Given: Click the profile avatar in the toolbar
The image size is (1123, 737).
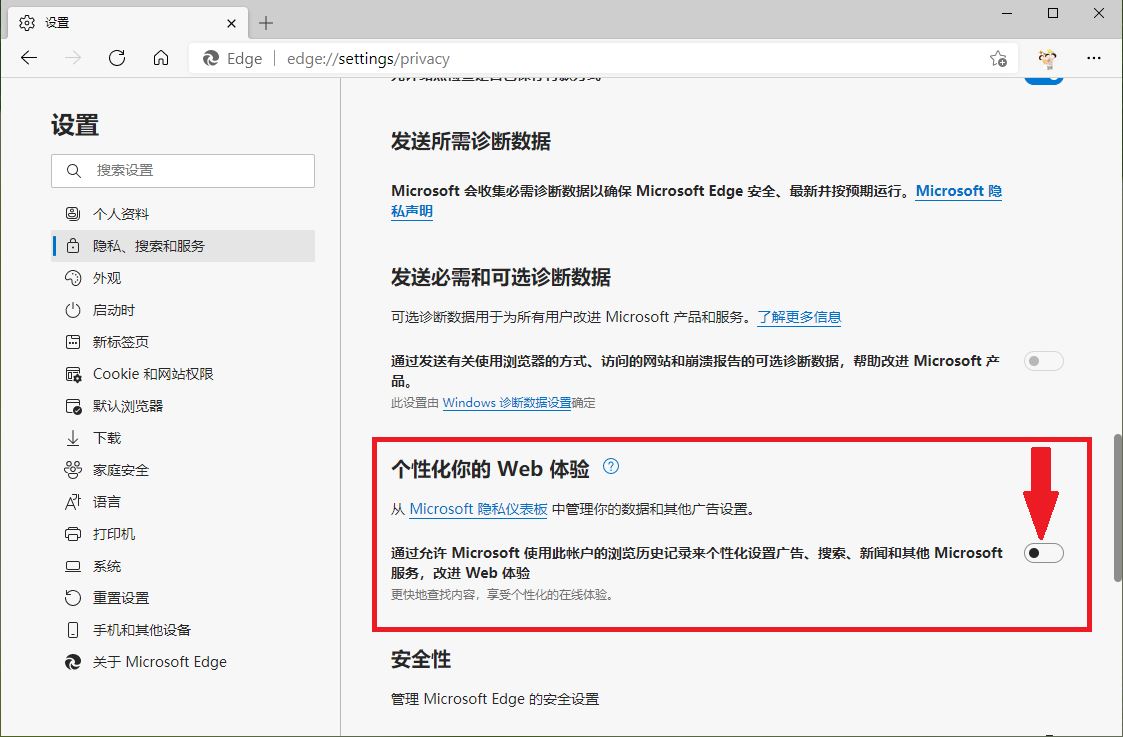Looking at the screenshot, I should 1046,58.
